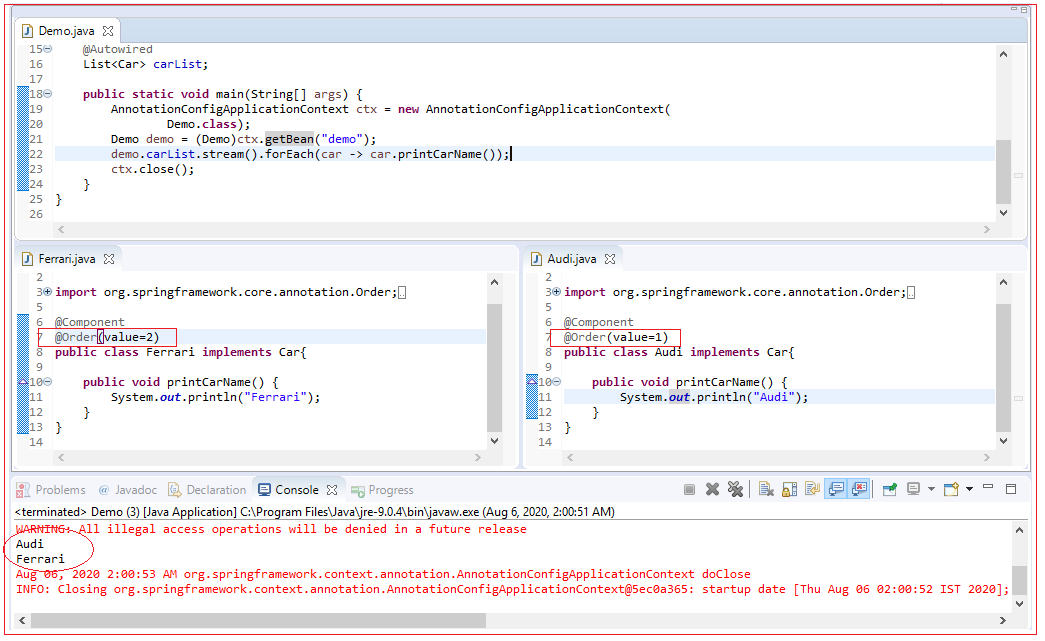Close the Ferrari.java editor tab

(x=109, y=259)
